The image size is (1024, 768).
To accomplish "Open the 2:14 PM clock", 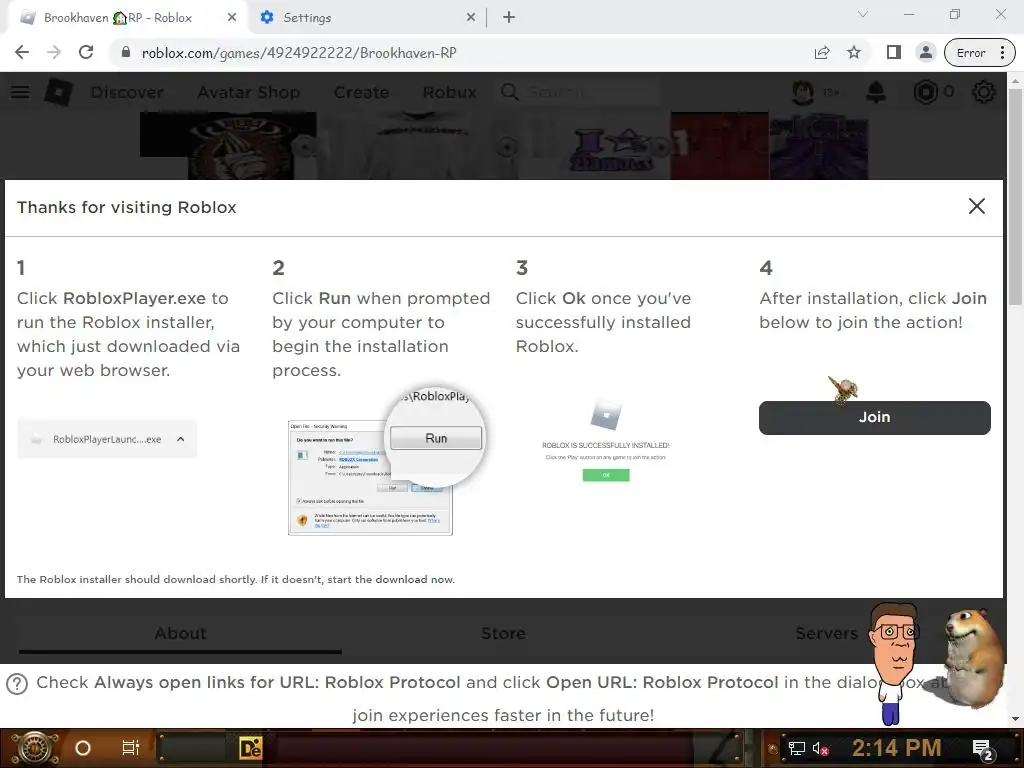I will 896,748.
